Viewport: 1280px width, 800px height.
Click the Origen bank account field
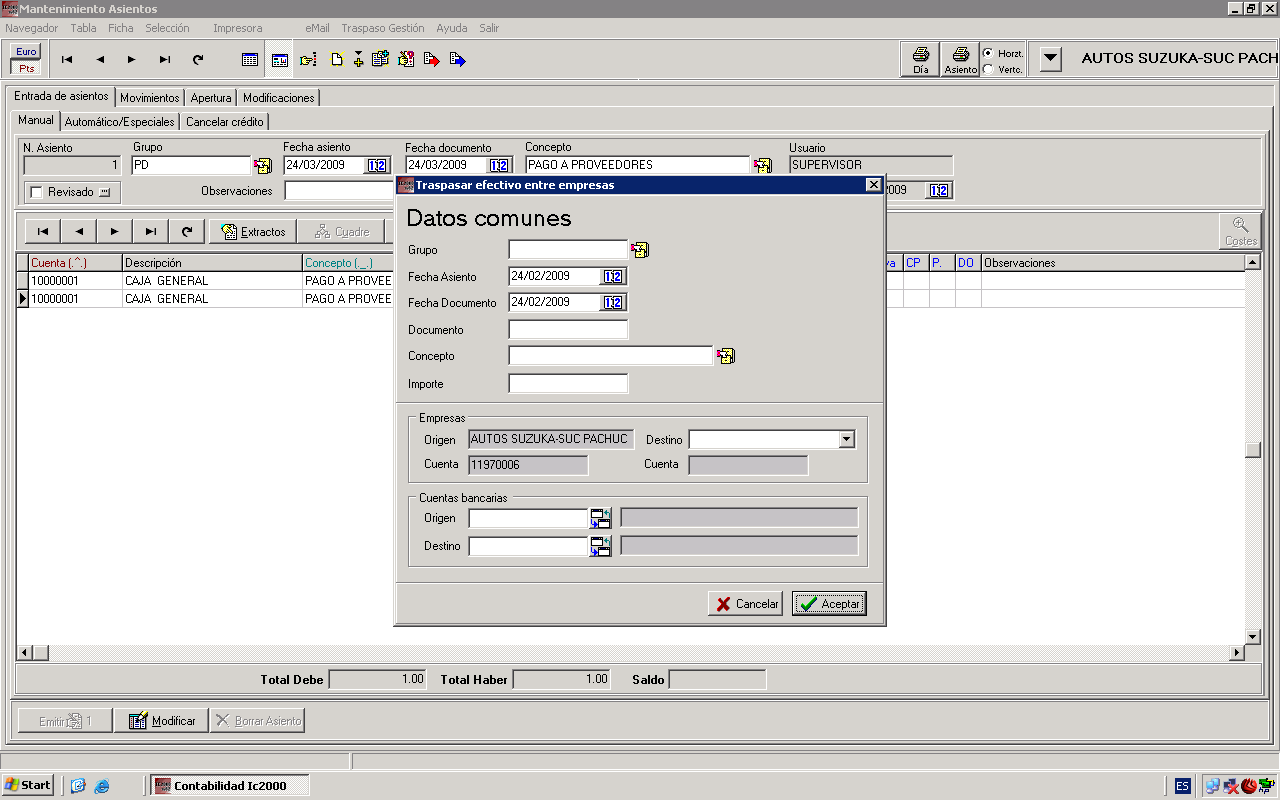[x=528, y=518]
